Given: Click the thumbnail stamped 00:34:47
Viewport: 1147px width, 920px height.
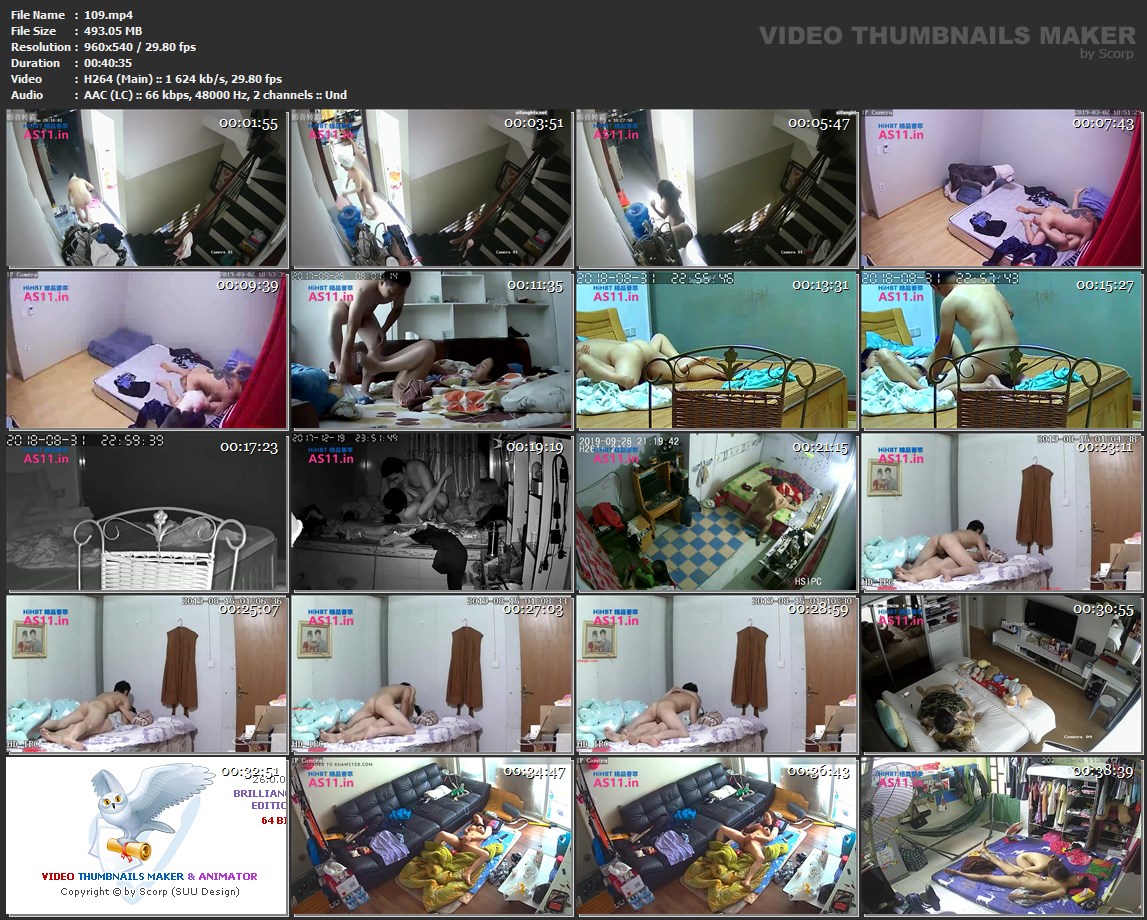Looking at the screenshot, I should point(432,836).
